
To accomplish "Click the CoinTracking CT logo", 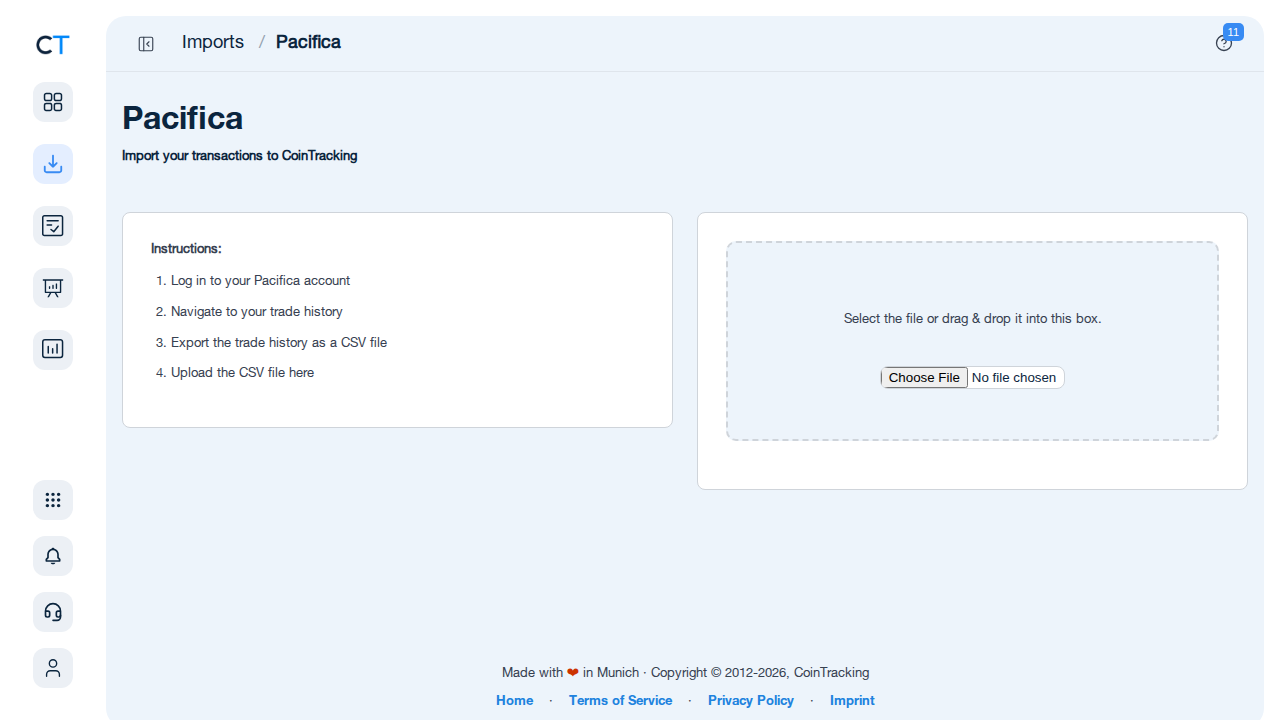I will 53,45.
